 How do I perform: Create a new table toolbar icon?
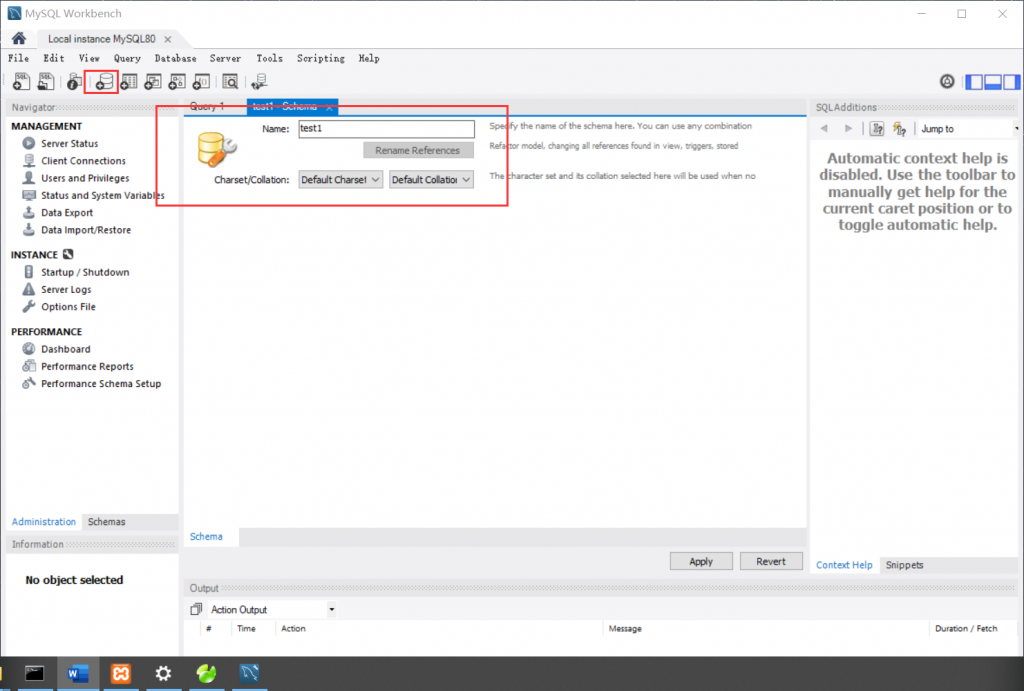coord(129,82)
